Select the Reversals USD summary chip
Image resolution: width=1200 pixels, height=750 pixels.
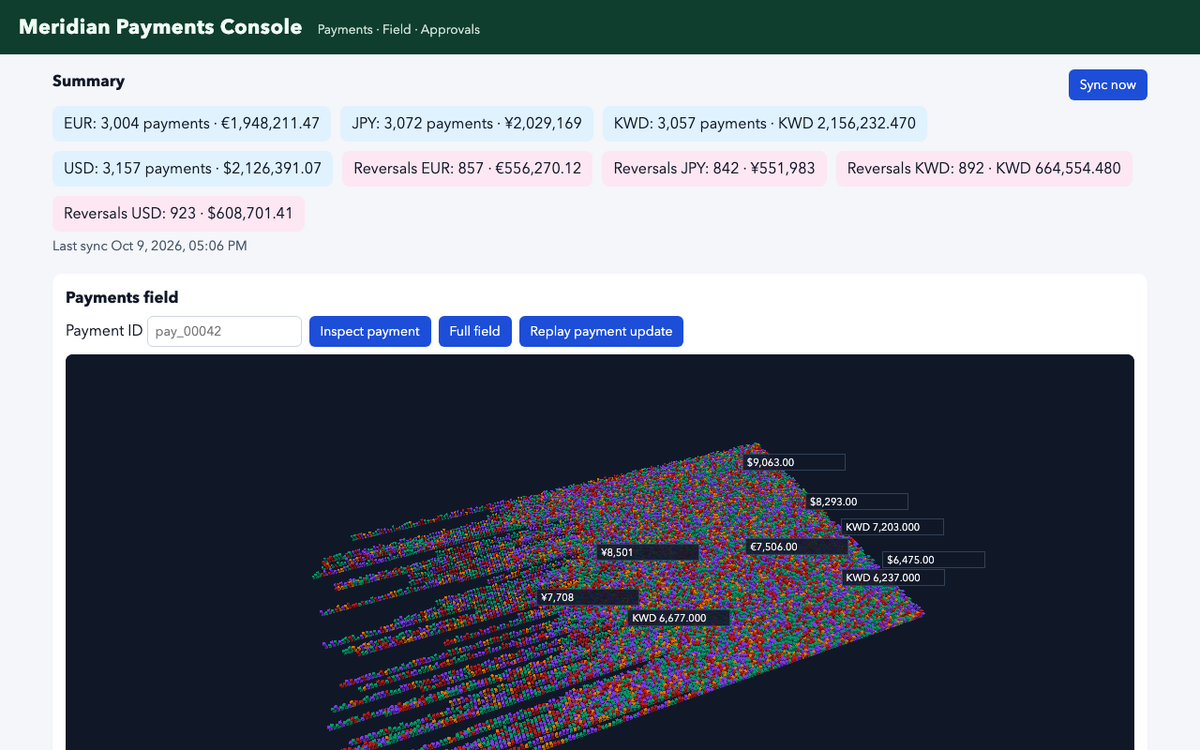(x=178, y=213)
